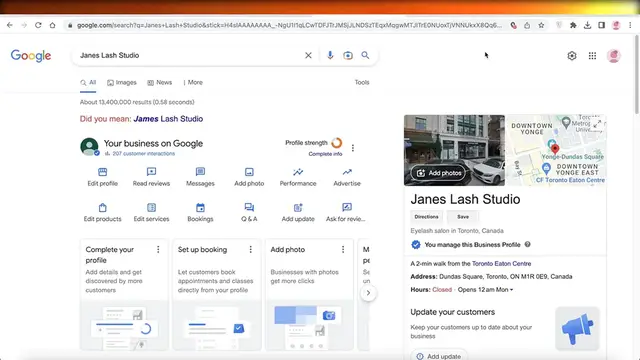Open options on Add photo card
Viewport: 640px width, 360px height.
point(343,249)
